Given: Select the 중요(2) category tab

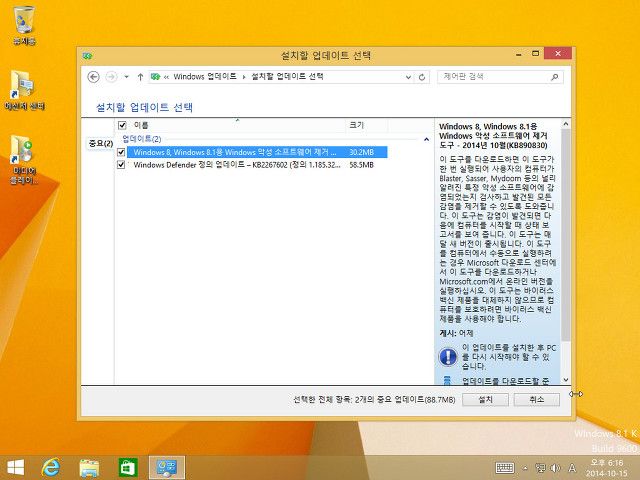Looking at the screenshot, I should tap(100, 143).
